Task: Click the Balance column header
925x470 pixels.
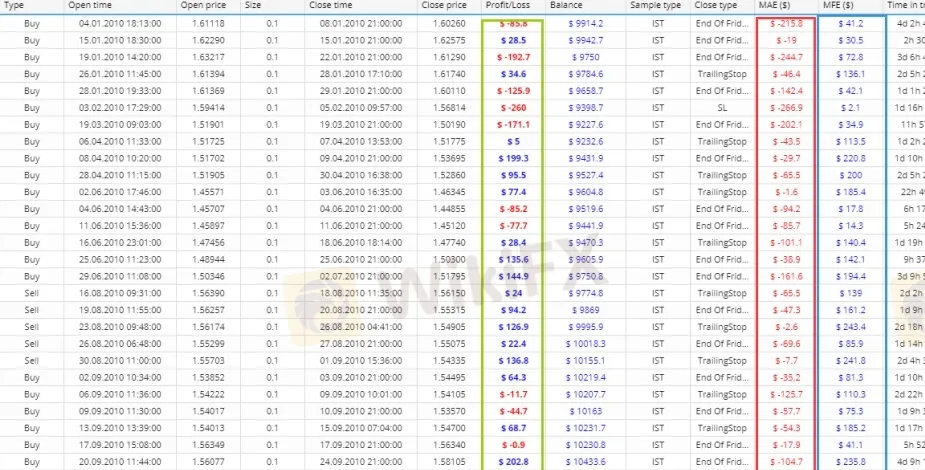Action: (x=566, y=5)
